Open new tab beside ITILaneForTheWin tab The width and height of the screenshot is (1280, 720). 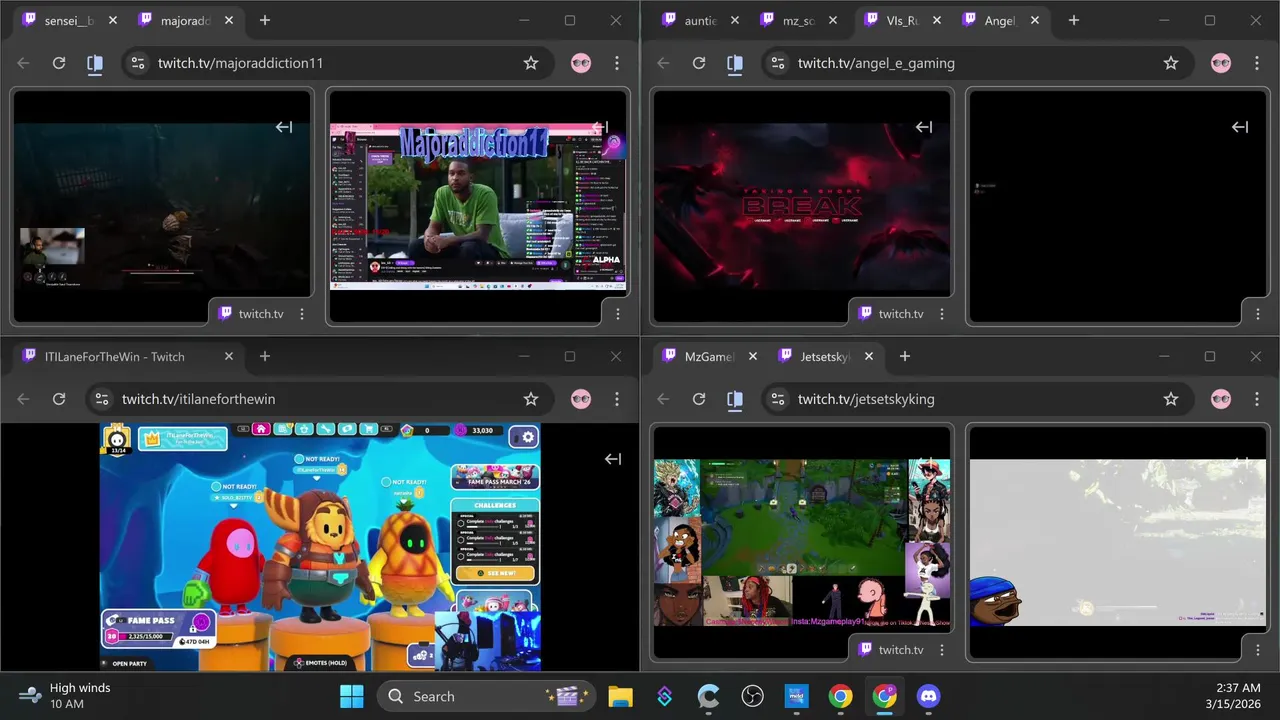pyautogui.click(x=265, y=356)
